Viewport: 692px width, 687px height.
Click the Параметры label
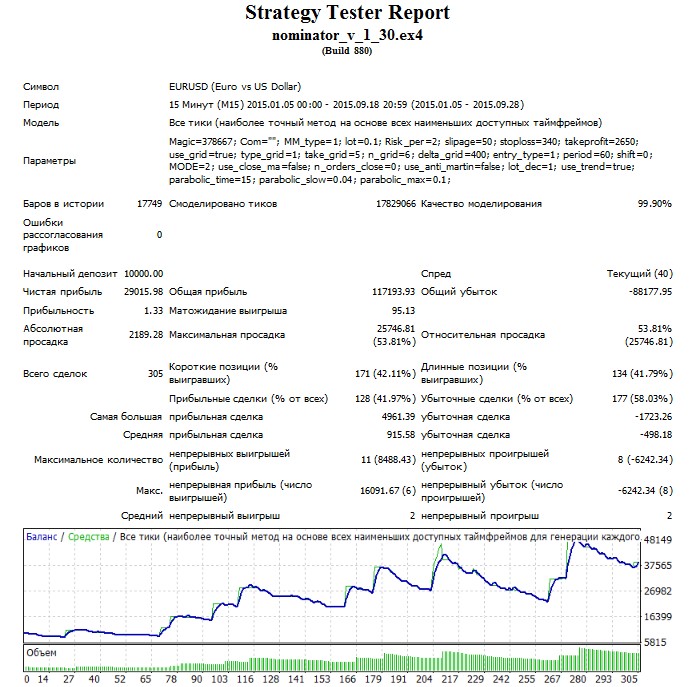(x=49, y=161)
